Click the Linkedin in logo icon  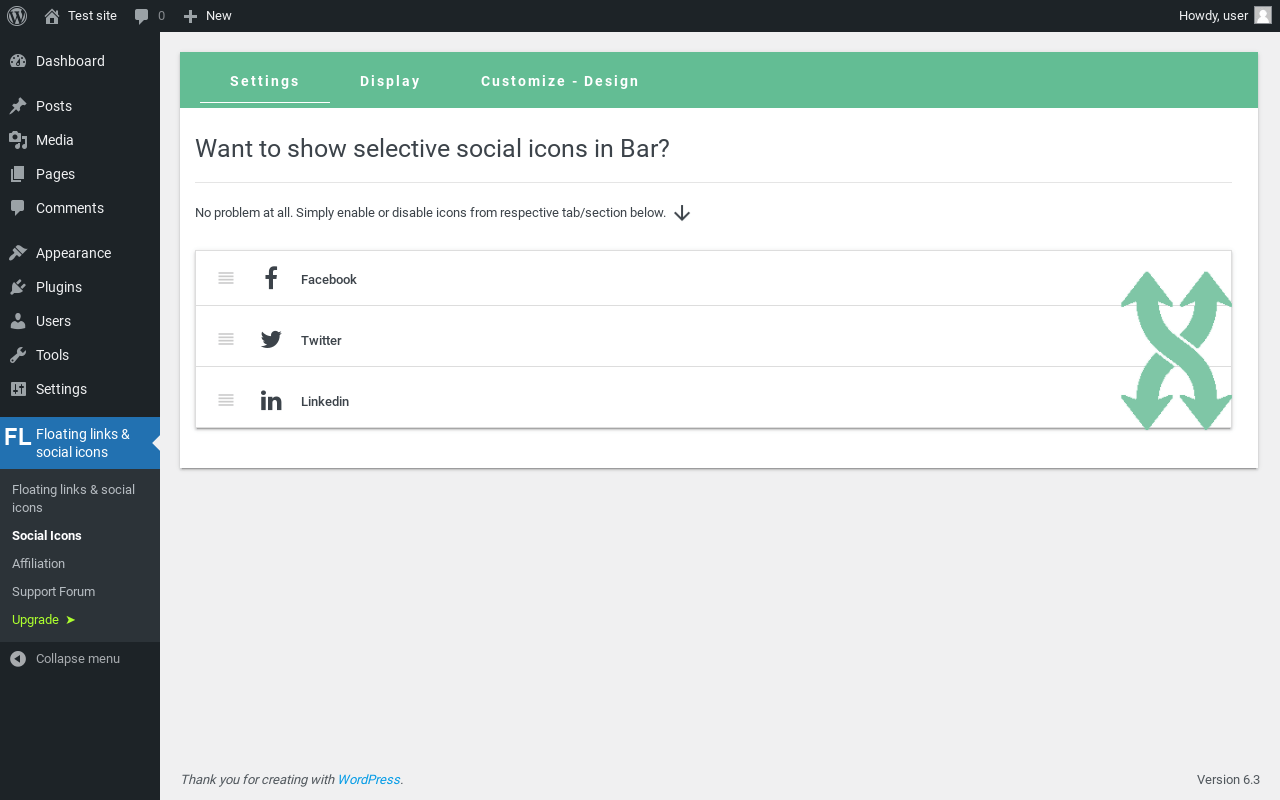[x=271, y=400]
